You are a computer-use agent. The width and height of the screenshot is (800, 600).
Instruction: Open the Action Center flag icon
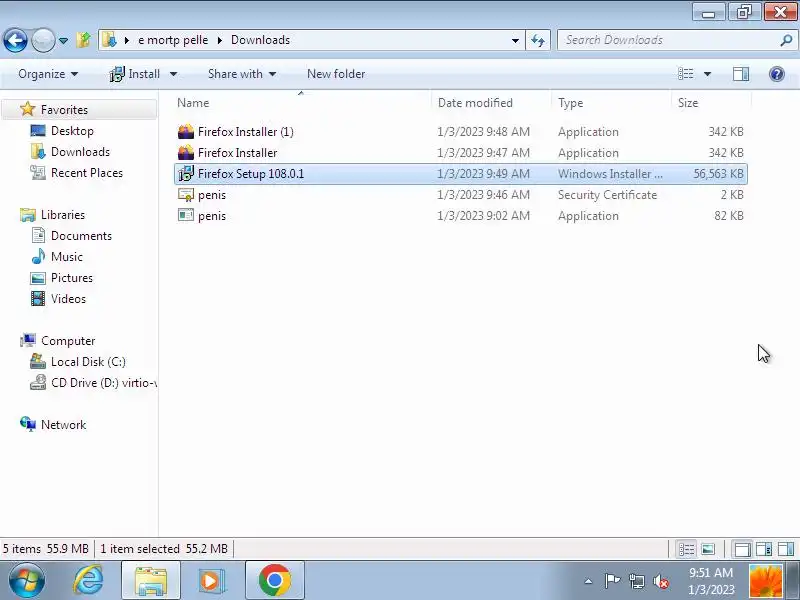[612, 581]
